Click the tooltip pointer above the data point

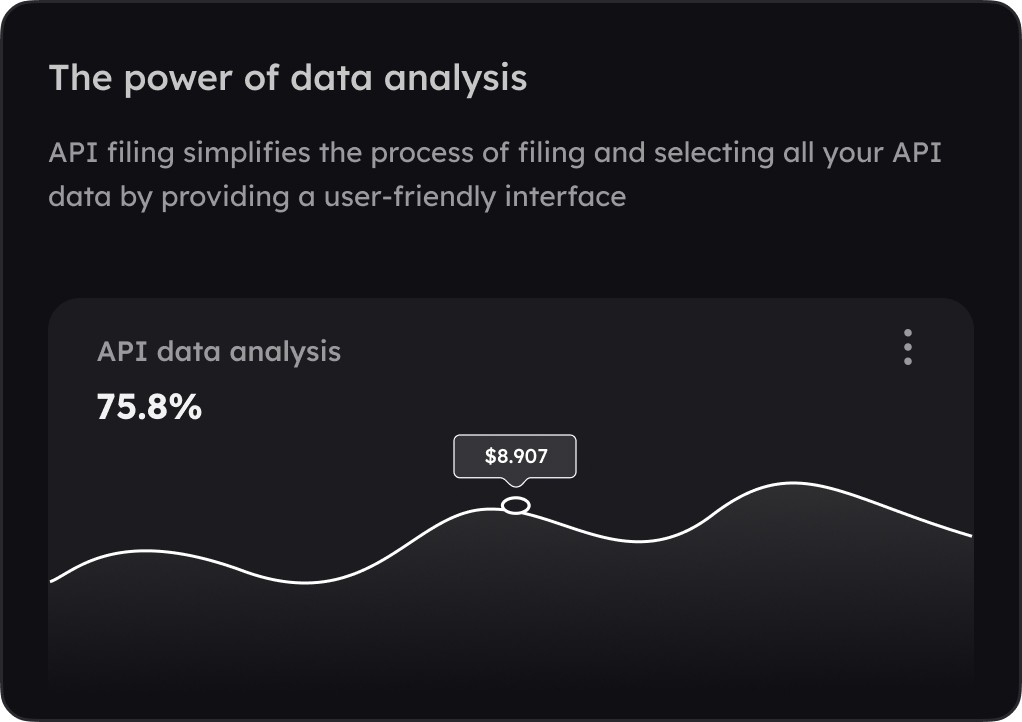(x=513, y=483)
